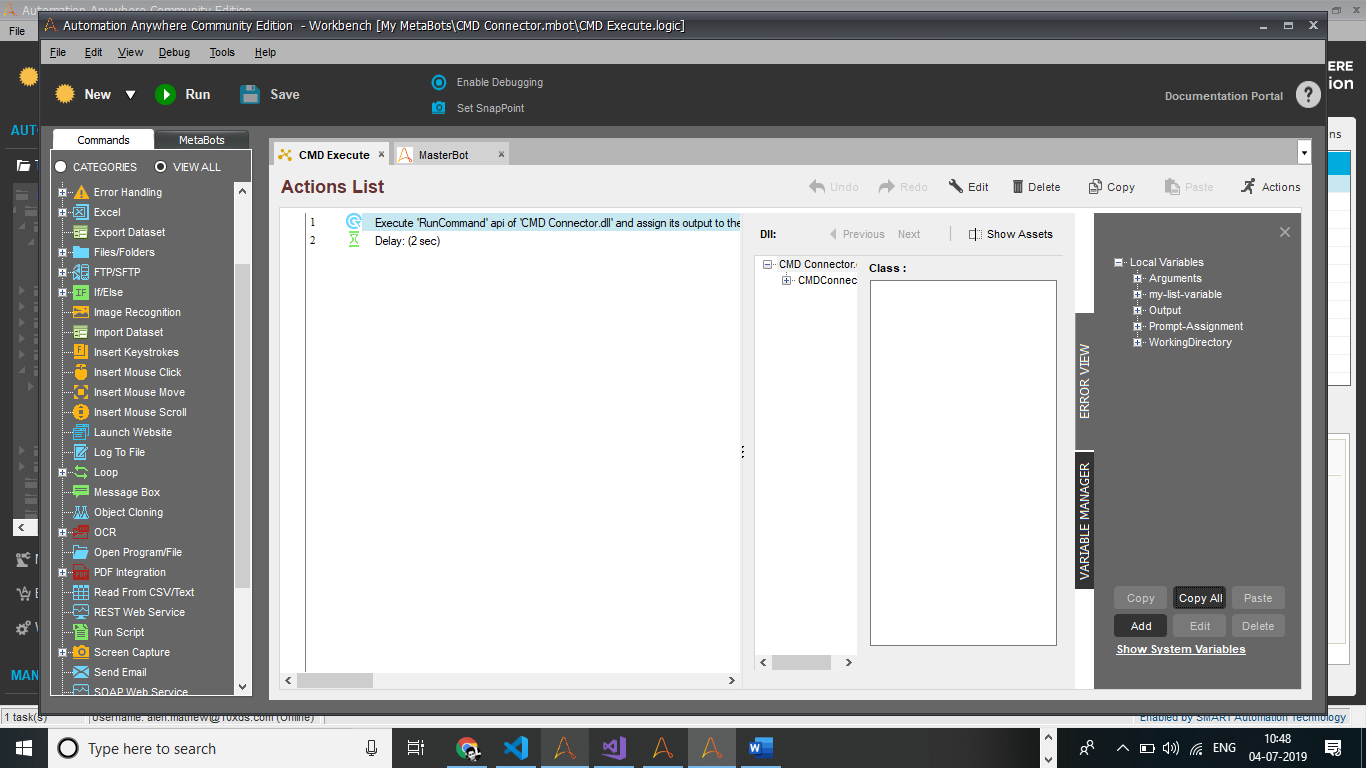
Task: Click Show System Variables link
Action: click(x=1181, y=649)
